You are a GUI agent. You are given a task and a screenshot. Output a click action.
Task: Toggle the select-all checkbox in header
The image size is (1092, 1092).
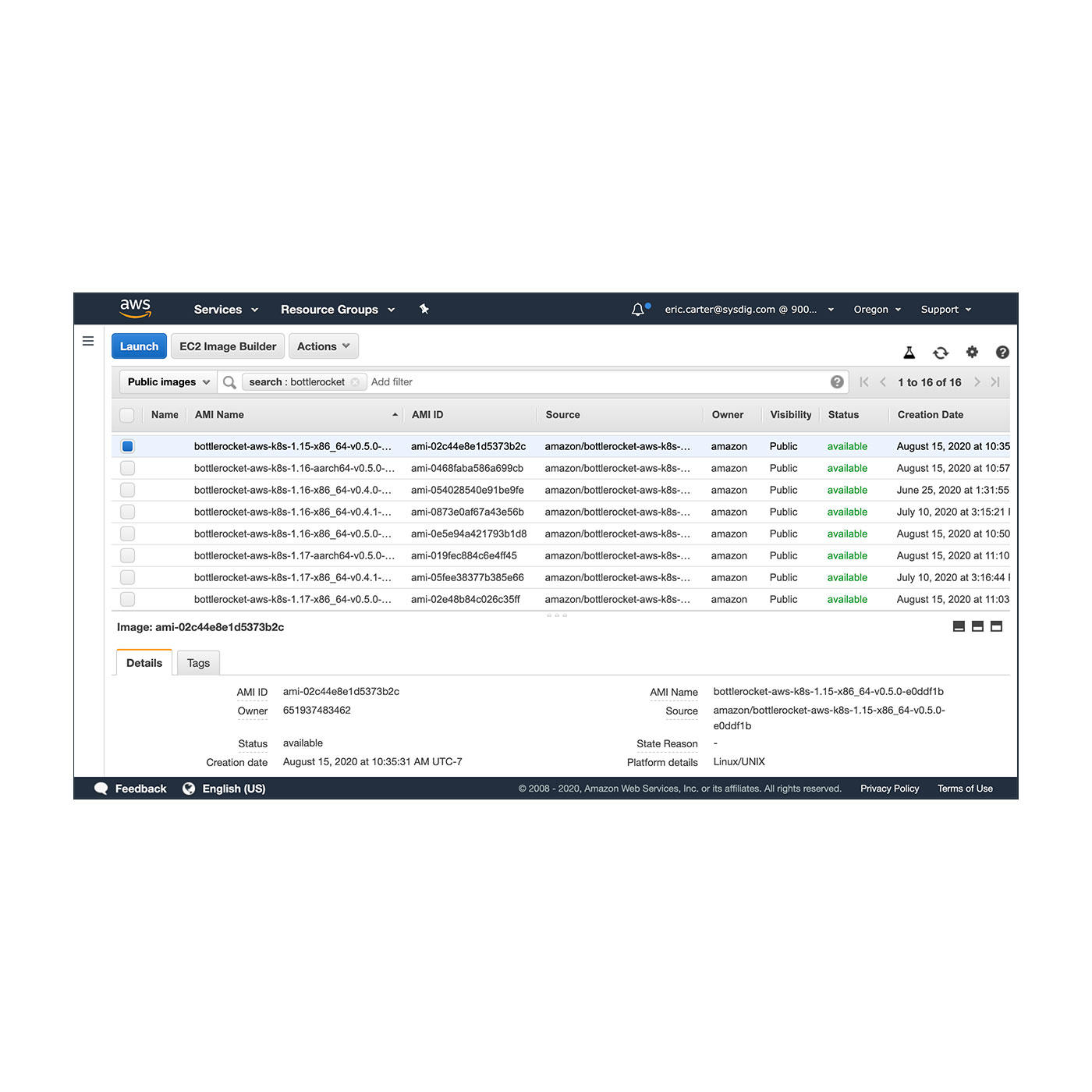pyautogui.click(x=127, y=415)
